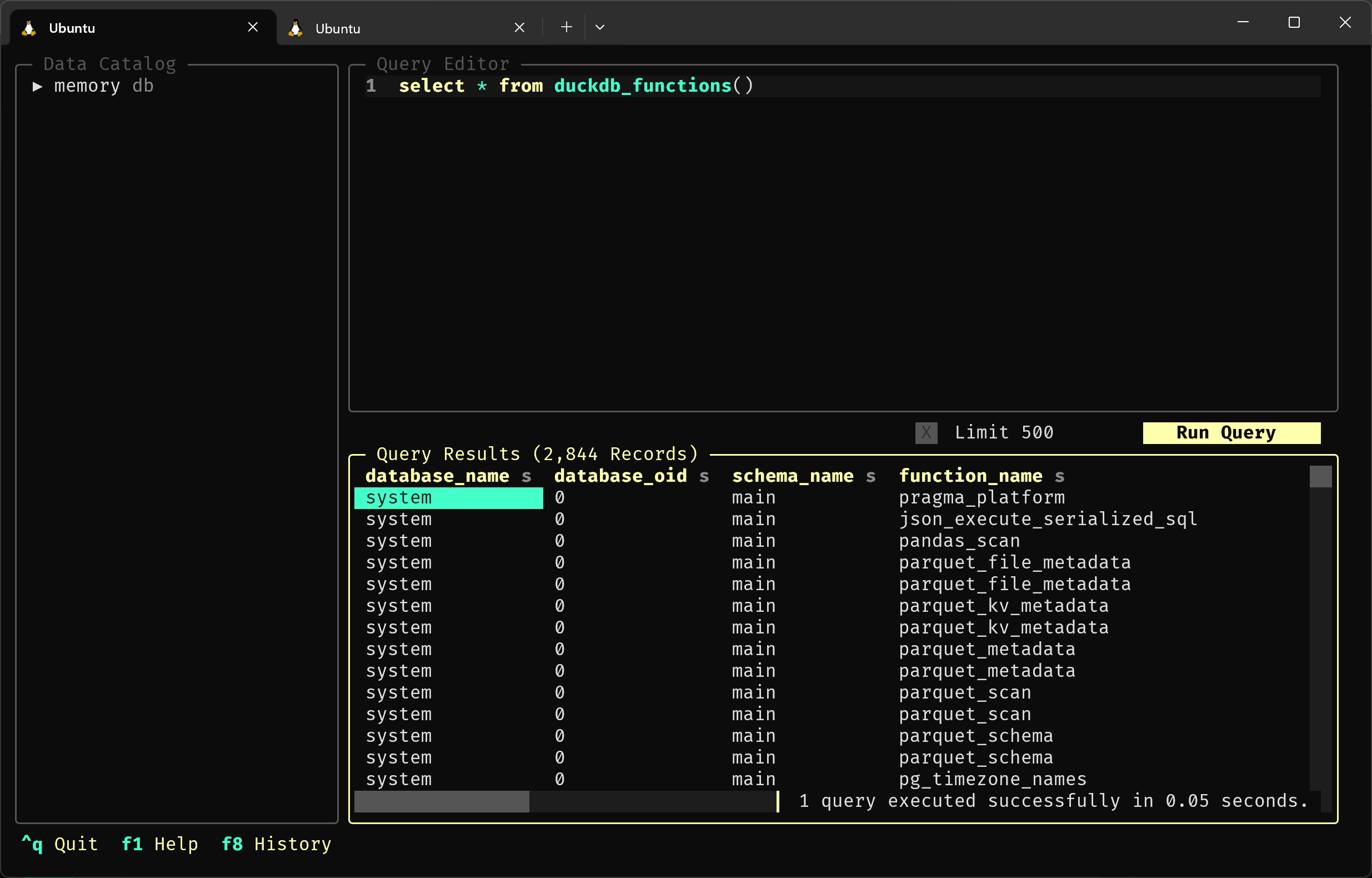Open query history via f8 History

tap(276, 844)
